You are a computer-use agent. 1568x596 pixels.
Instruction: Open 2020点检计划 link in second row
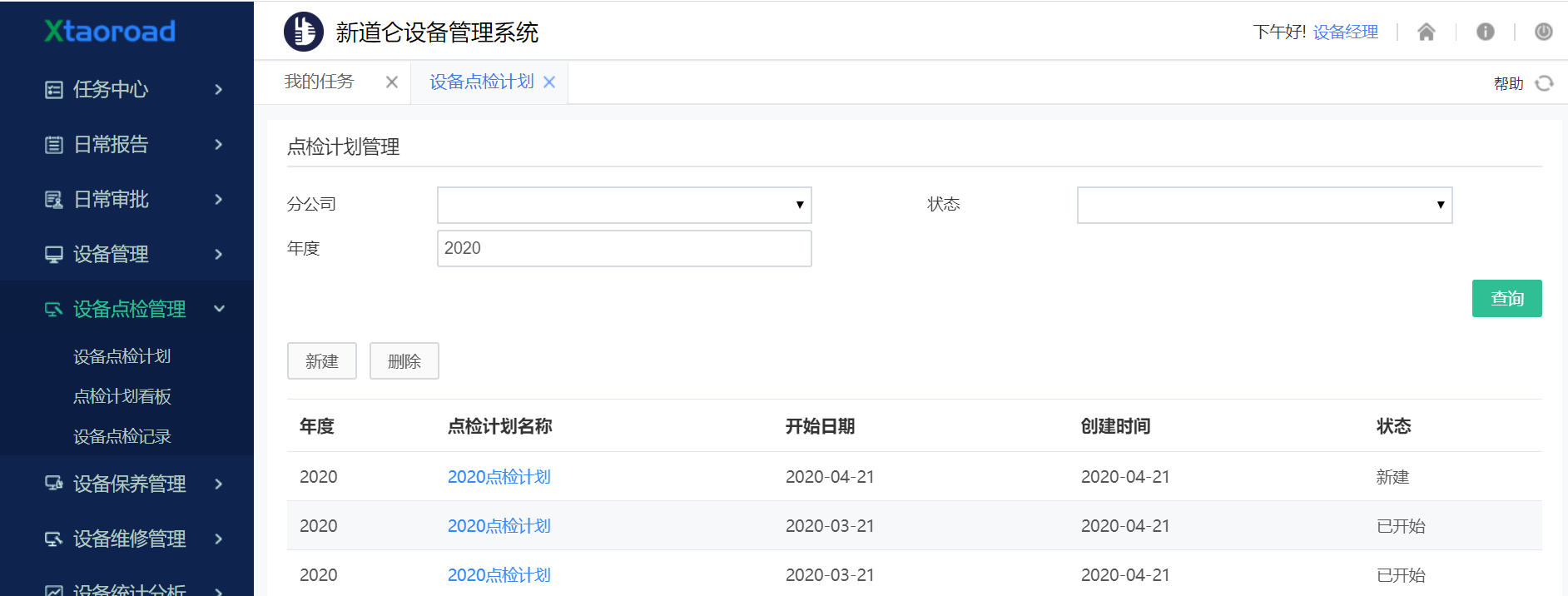click(499, 526)
